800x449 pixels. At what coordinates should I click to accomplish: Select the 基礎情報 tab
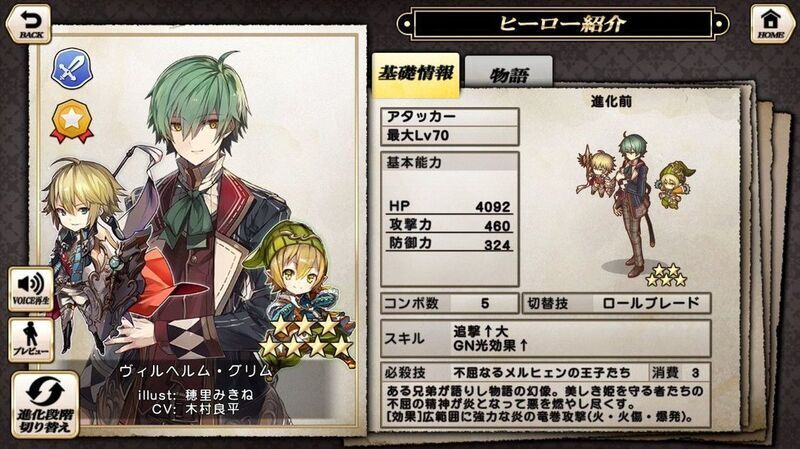[x=416, y=74]
